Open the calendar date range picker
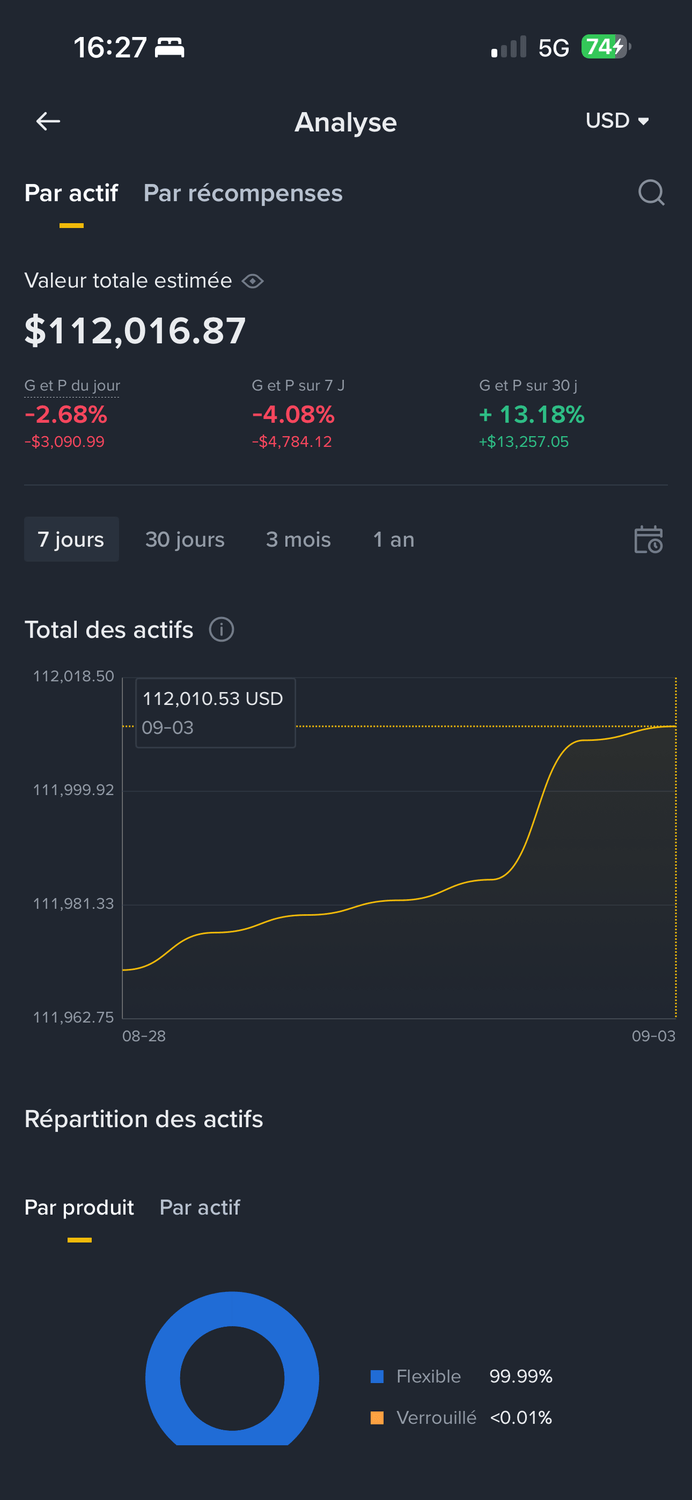This screenshot has width=692, height=1500. 648,540
